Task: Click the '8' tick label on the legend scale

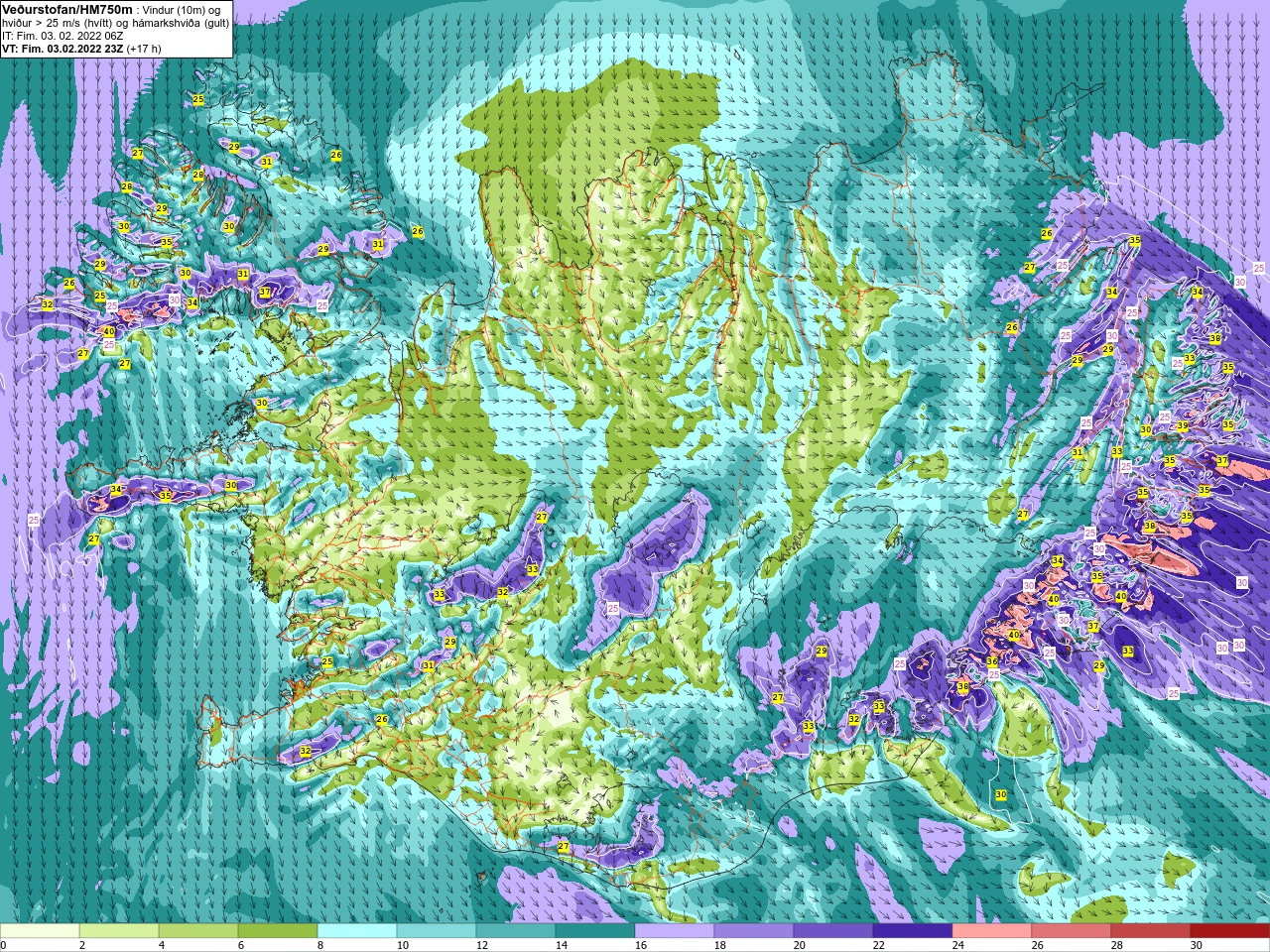Action: click(x=320, y=945)
